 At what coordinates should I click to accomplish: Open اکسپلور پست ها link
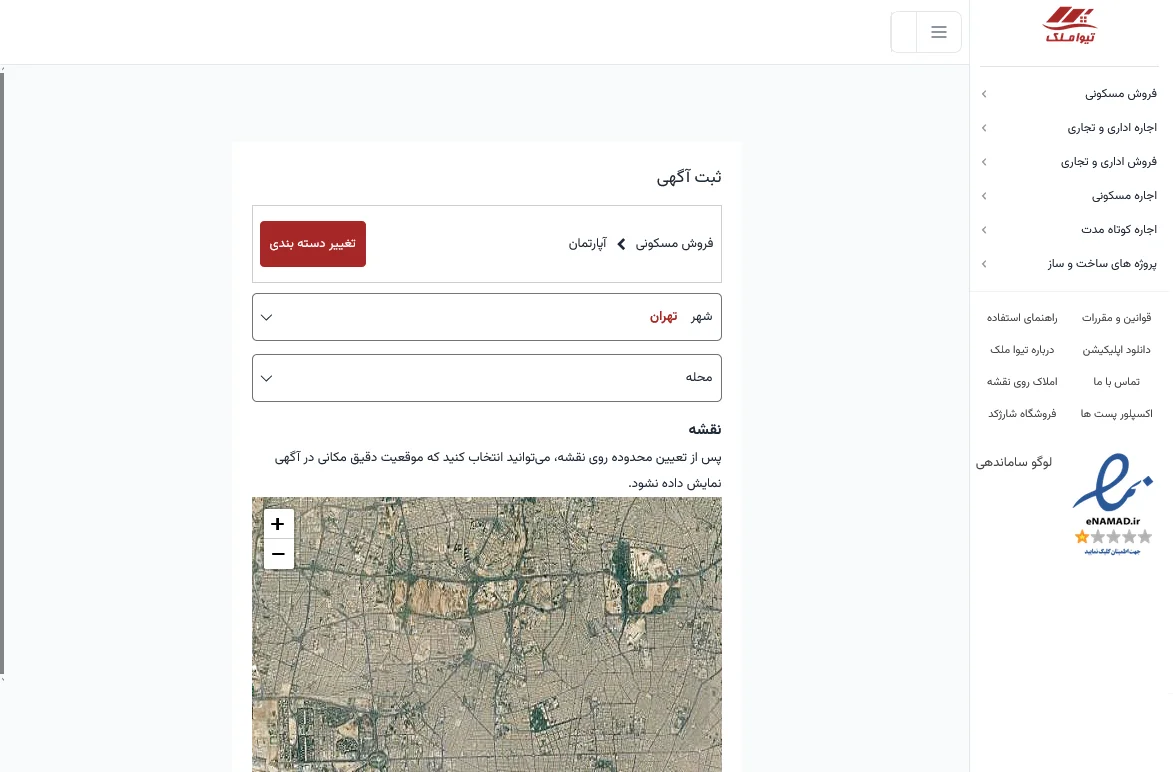pyautogui.click(x=1116, y=414)
